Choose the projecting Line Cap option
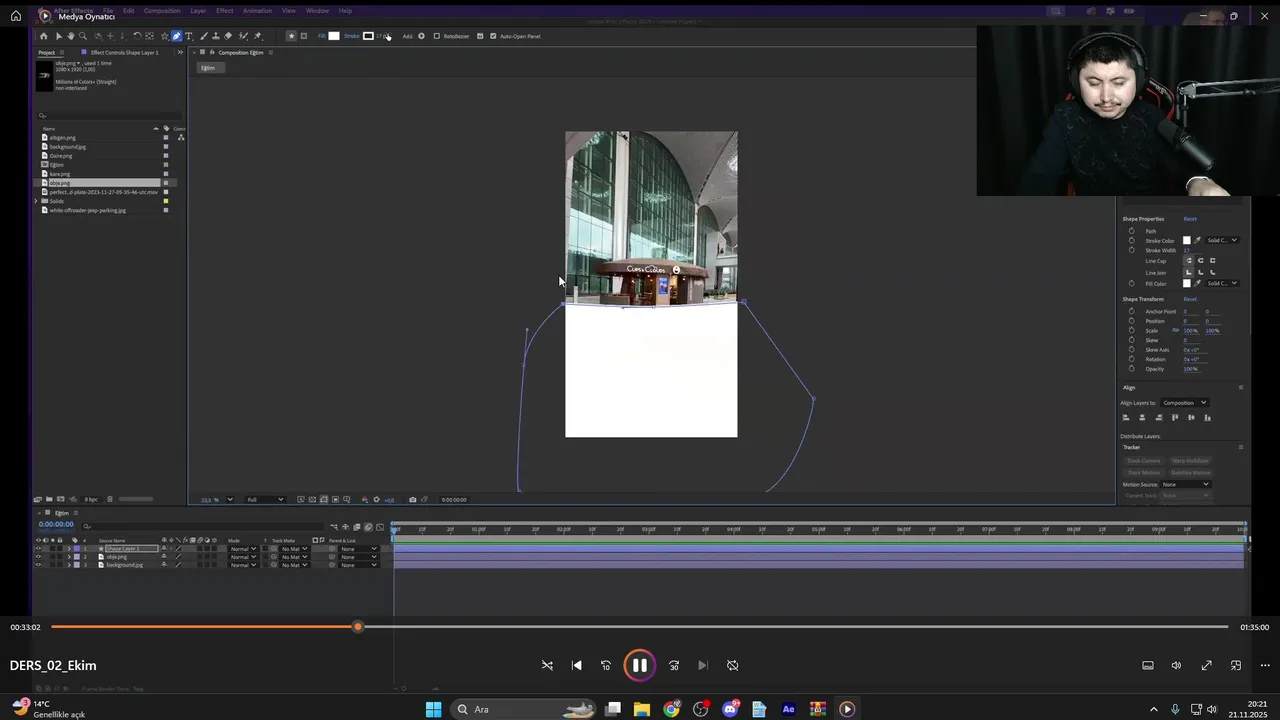Image resolution: width=1280 pixels, height=720 pixels. 1212,260
